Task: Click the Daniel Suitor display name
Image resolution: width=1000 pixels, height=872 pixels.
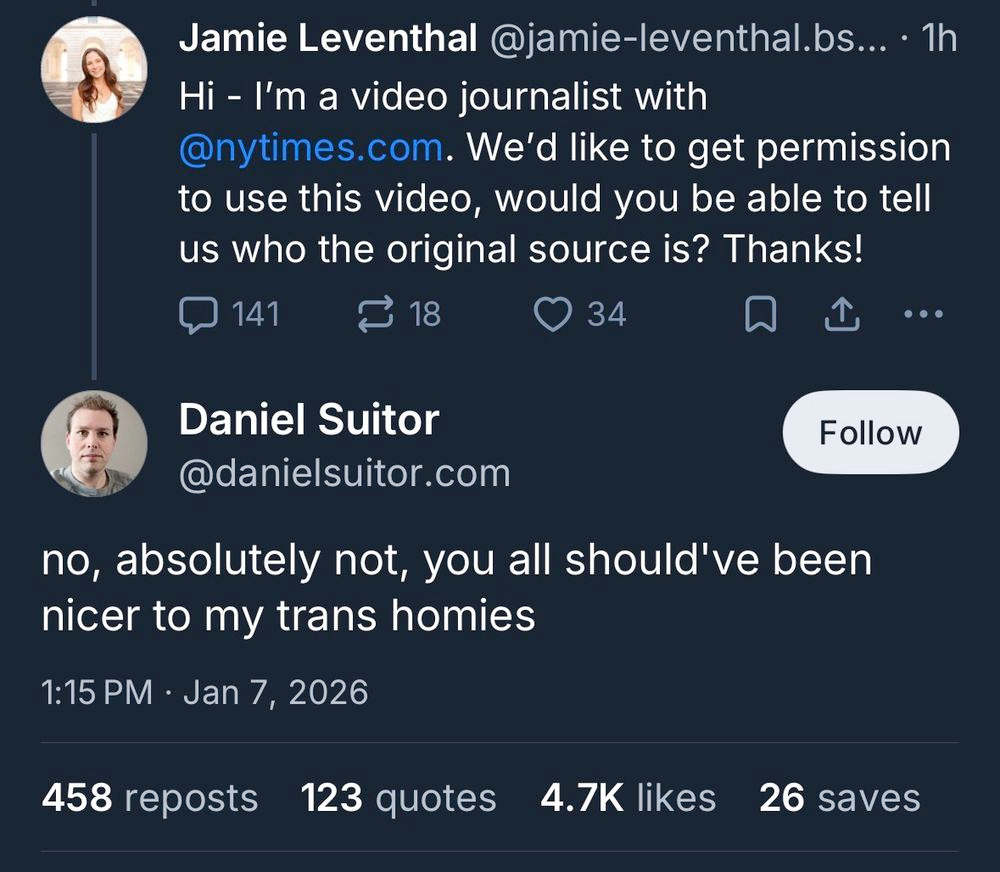Action: (308, 420)
